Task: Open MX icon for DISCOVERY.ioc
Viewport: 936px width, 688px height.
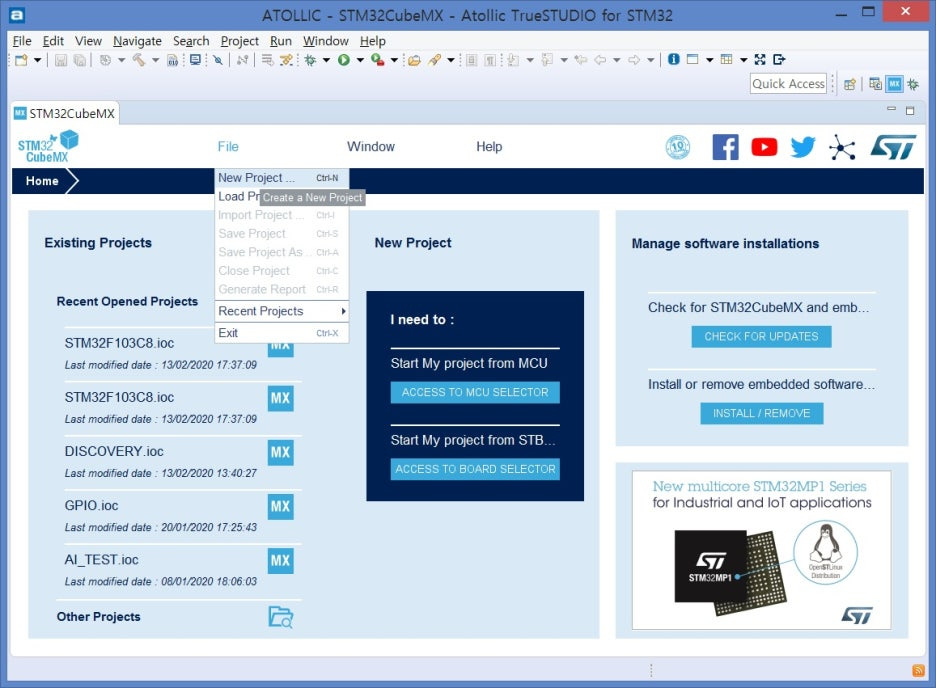Action: pos(281,452)
